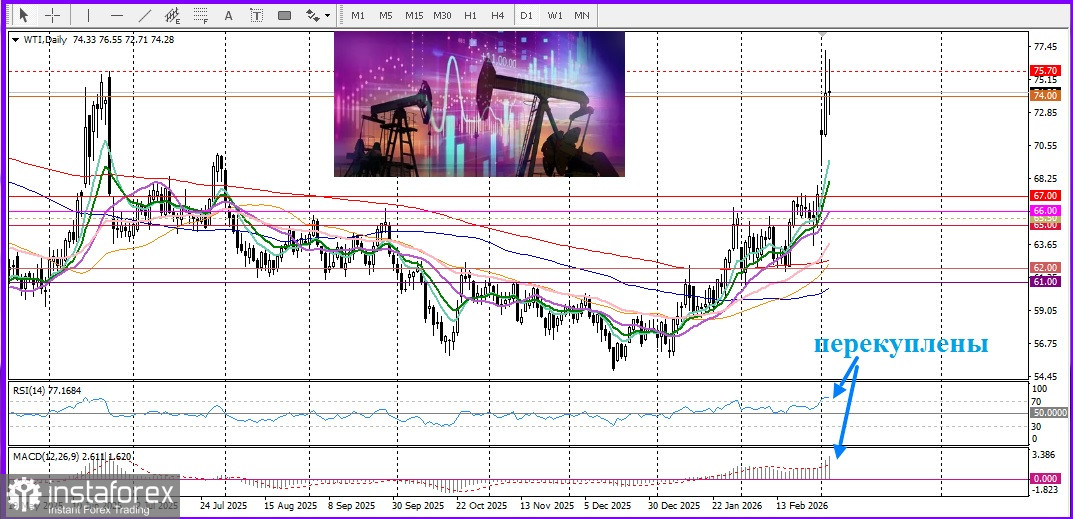Choose the Fibonacci retracement tool
1073x519 pixels.
(x=201, y=15)
